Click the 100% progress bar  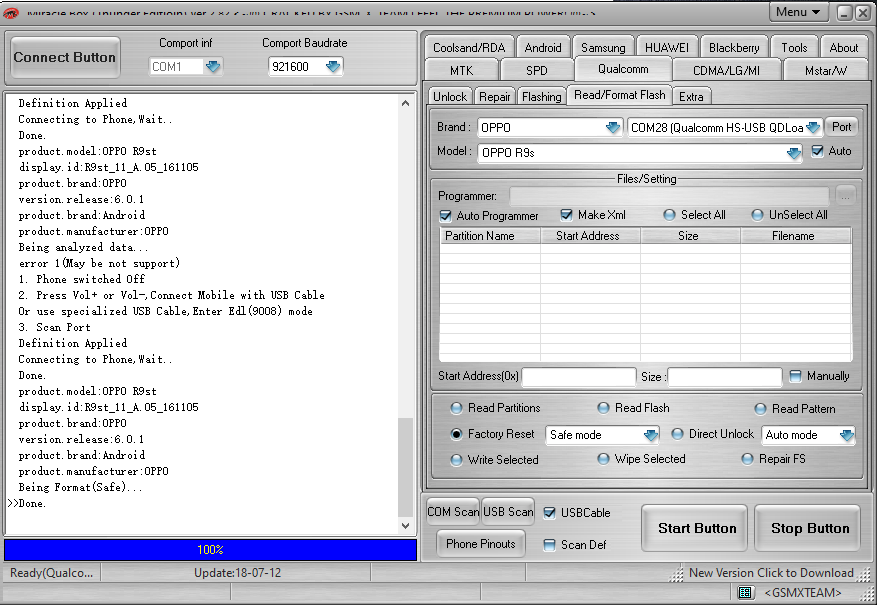pyautogui.click(x=210, y=550)
